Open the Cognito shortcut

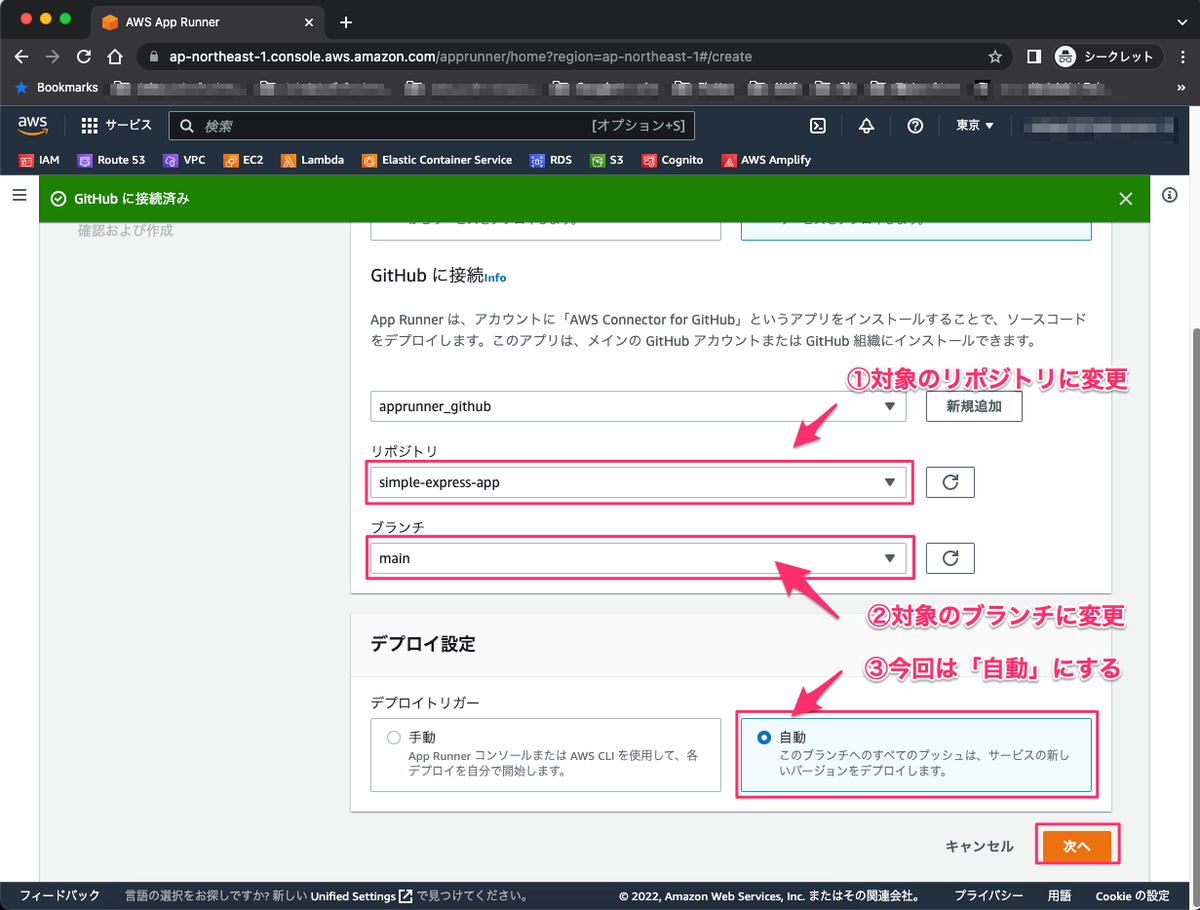pos(672,160)
